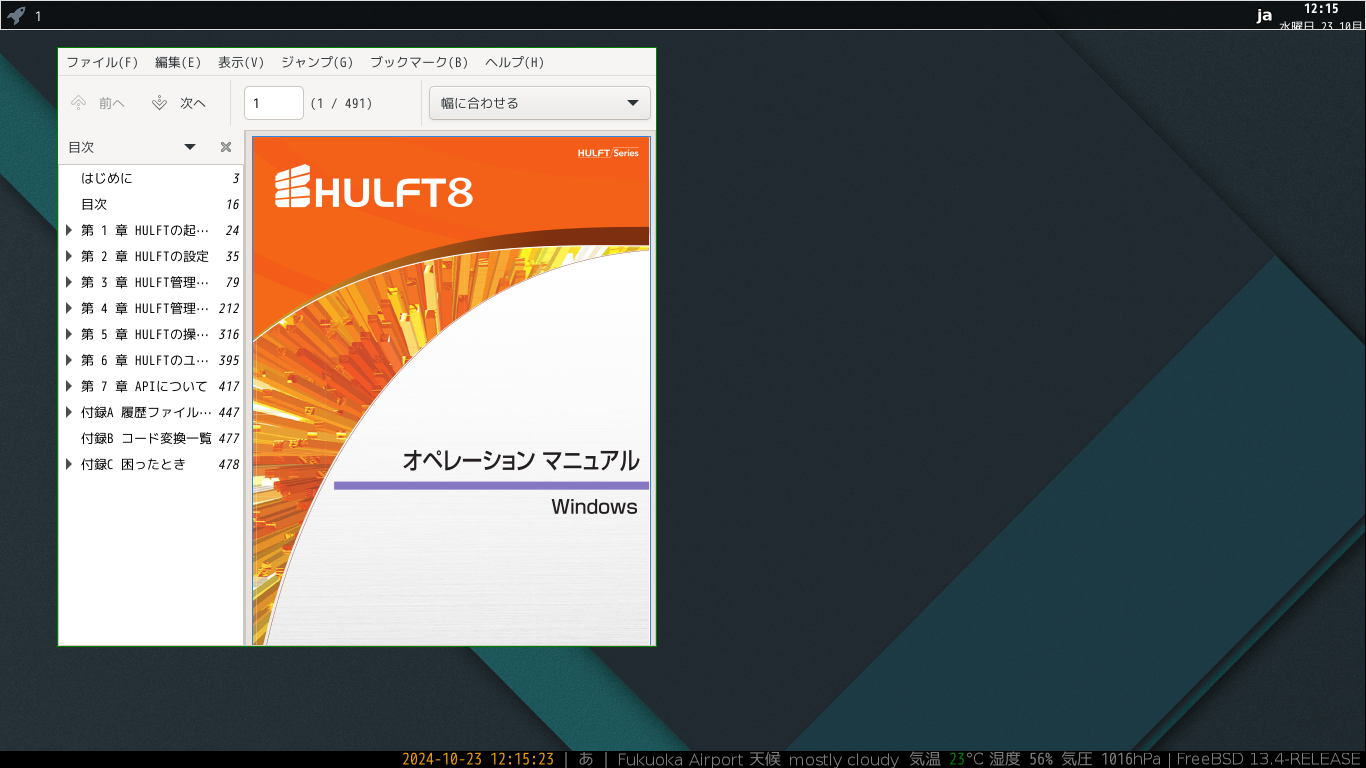Open the 表示(V) menu
This screenshot has width=1366, height=768.
pos(241,62)
